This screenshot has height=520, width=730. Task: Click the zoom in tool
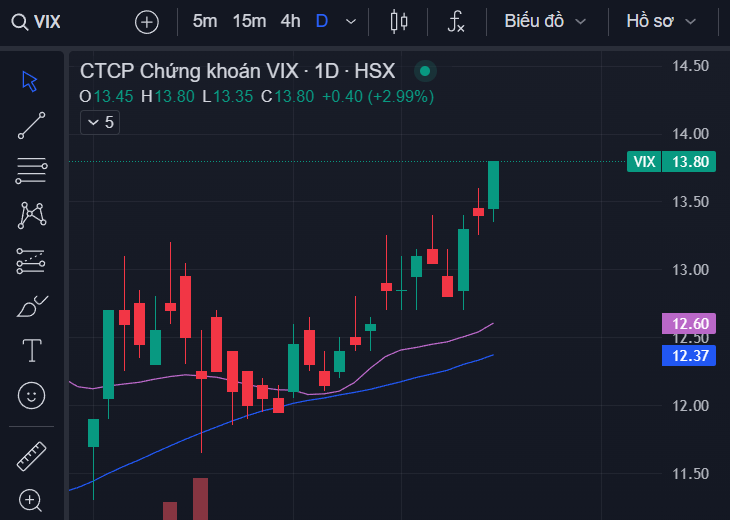[x=31, y=500]
